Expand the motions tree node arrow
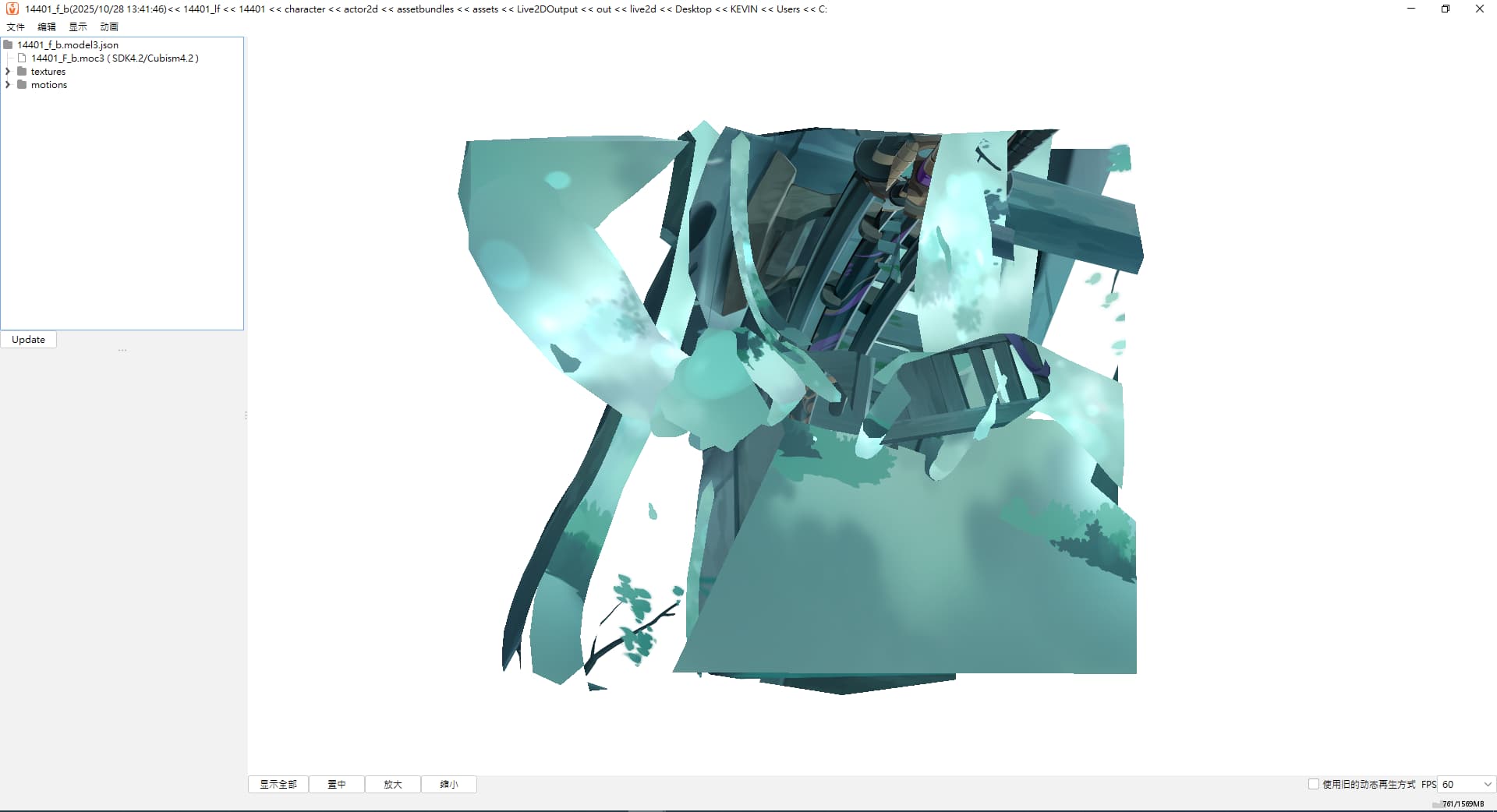 pos(8,85)
